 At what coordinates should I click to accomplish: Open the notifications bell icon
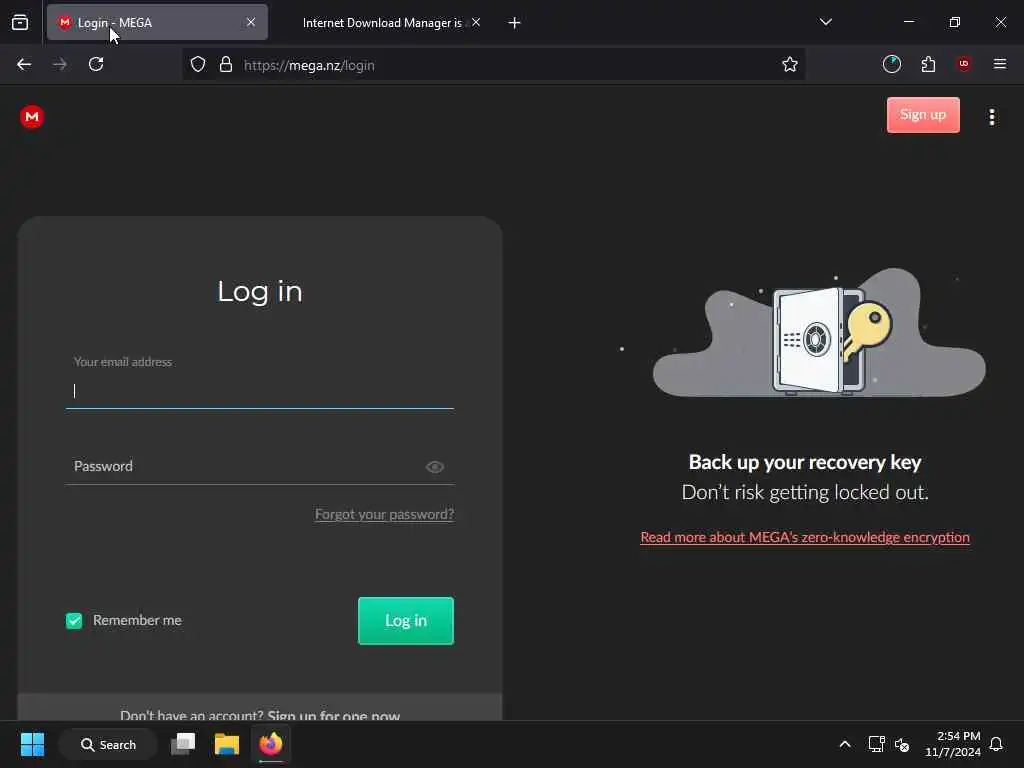(x=997, y=744)
